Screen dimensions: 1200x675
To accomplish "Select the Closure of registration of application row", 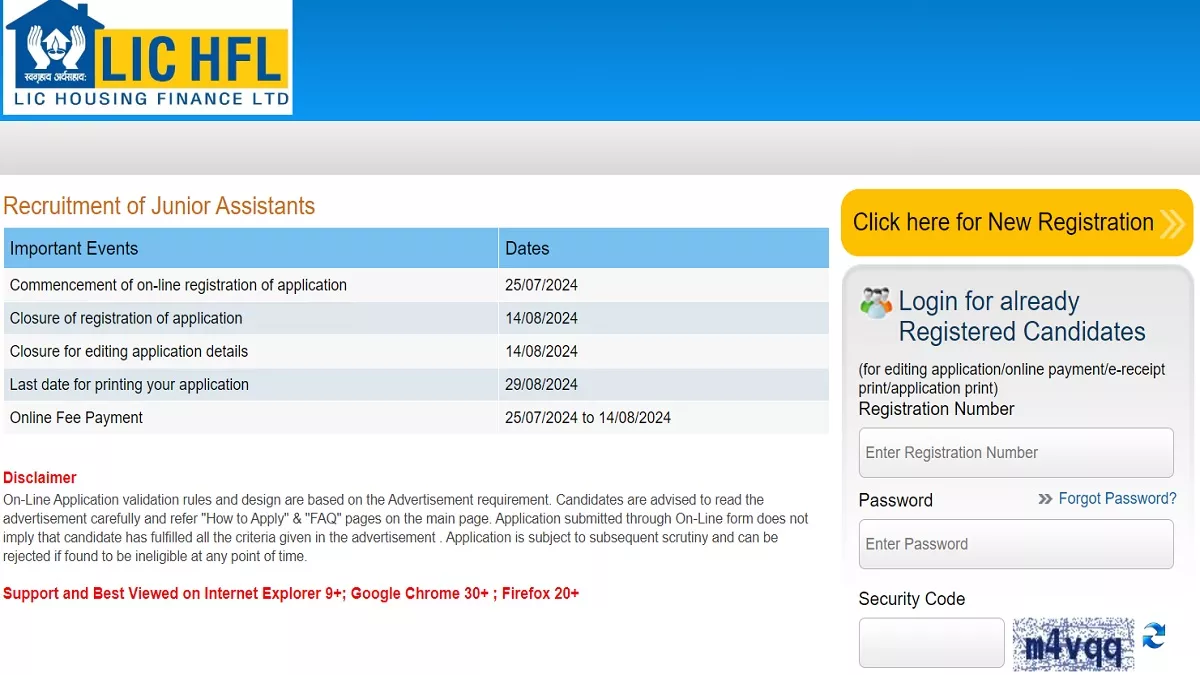I will pos(126,318).
